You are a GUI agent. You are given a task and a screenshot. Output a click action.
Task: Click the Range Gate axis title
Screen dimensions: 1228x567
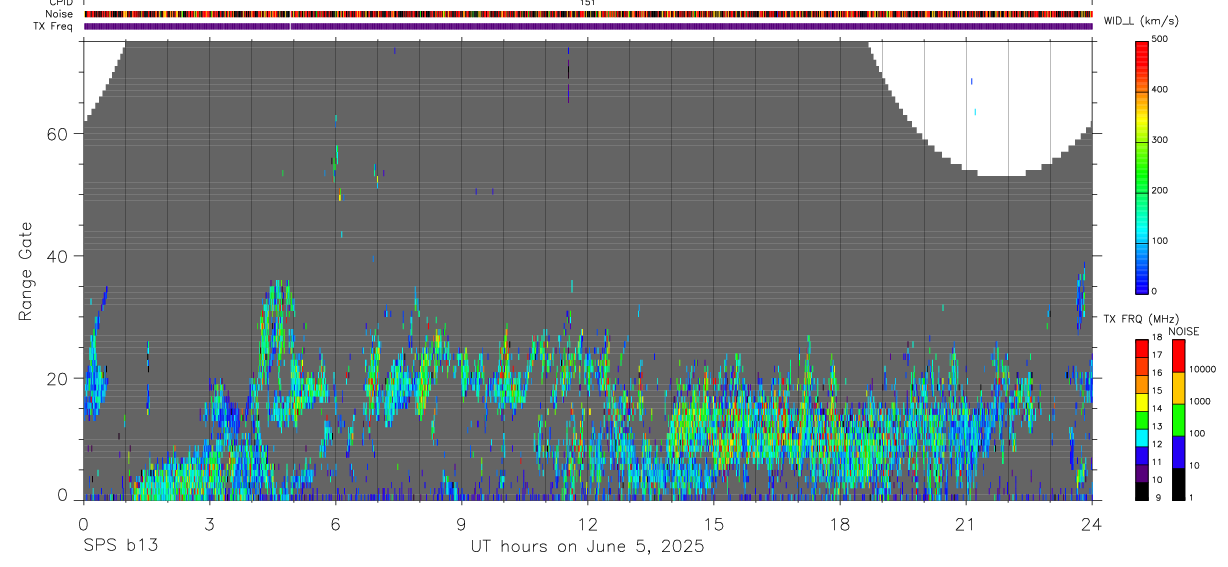[x=25, y=271]
